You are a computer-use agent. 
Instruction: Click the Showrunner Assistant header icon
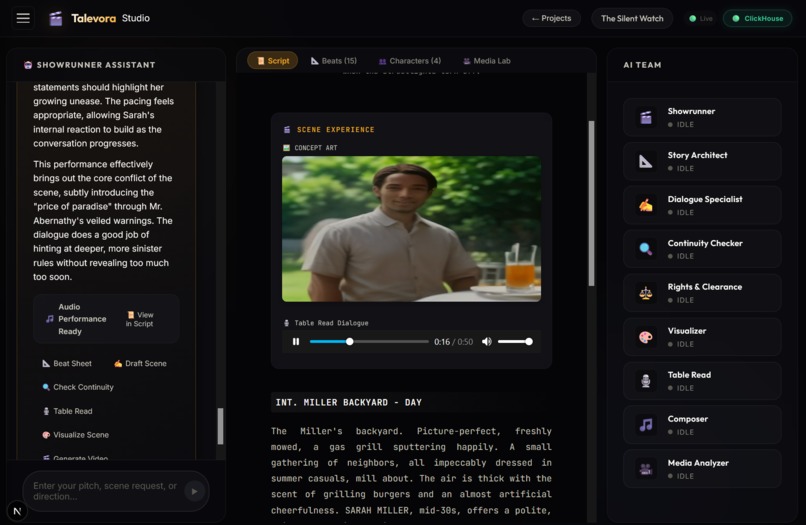tap(28, 65)
